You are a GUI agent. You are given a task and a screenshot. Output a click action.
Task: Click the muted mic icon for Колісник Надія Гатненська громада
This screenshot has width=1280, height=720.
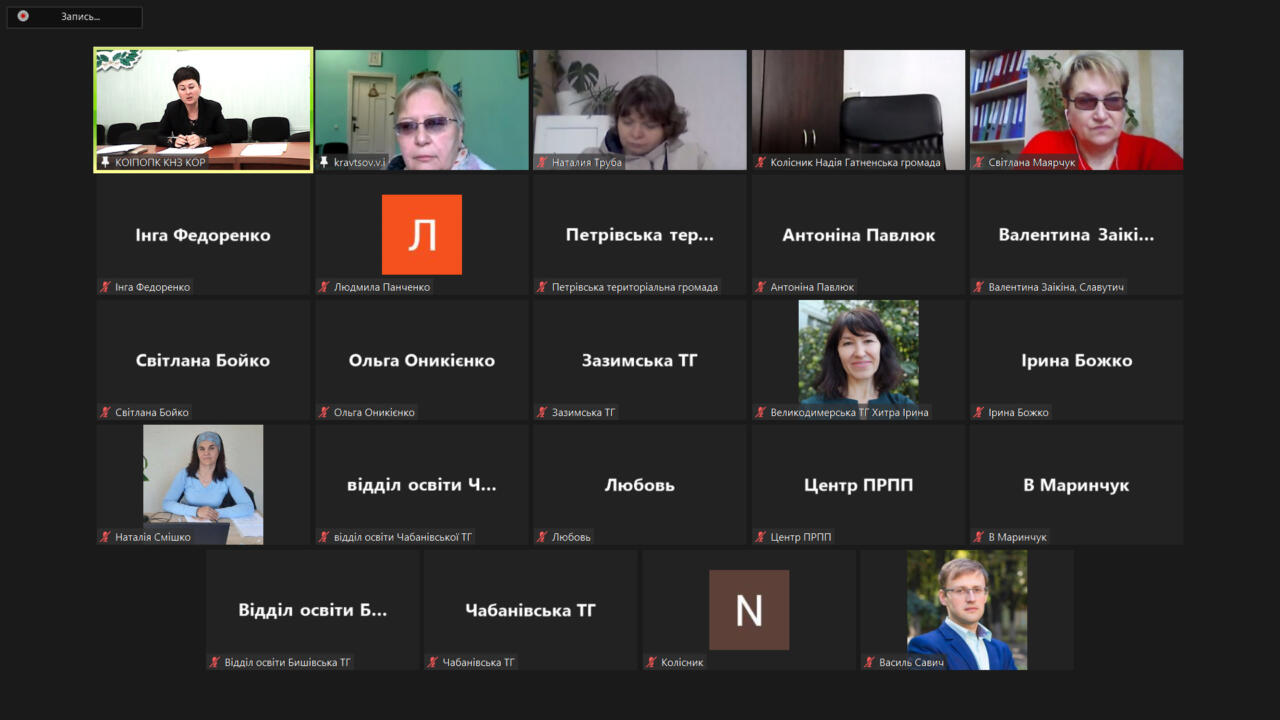(761, 162)
